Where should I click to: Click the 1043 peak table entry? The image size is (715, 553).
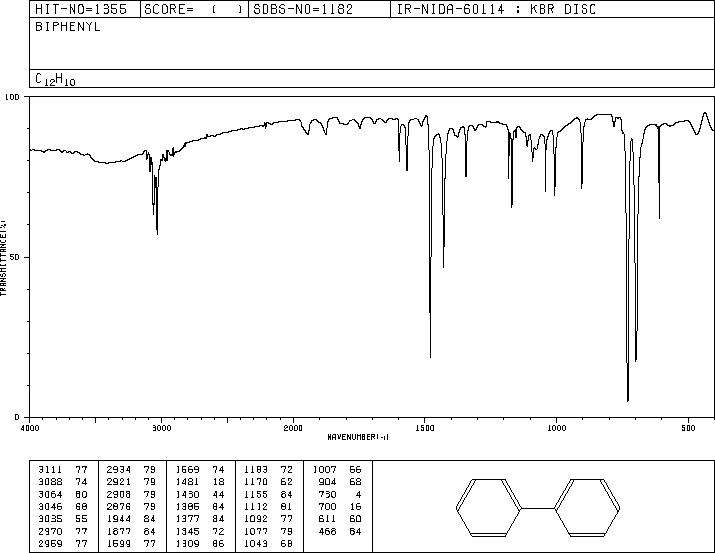(x=269, y=544)
